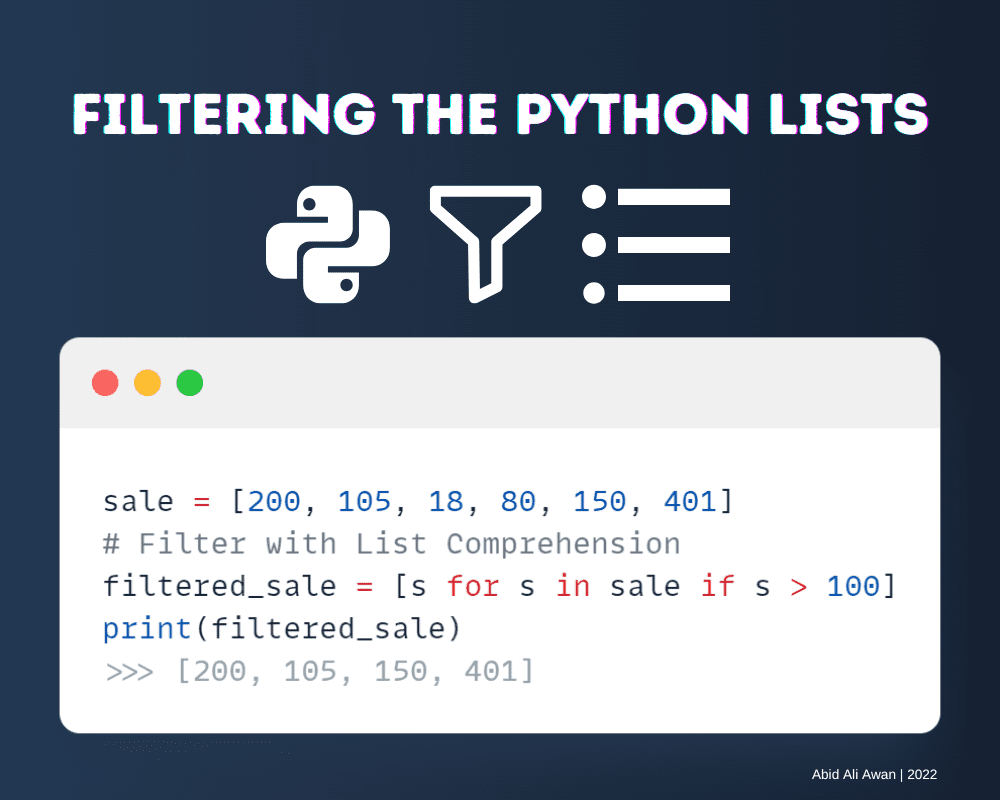Screen dimensions: 1000x800
Task: Click the value 401 in the sale list
Action: click(690, 501)
